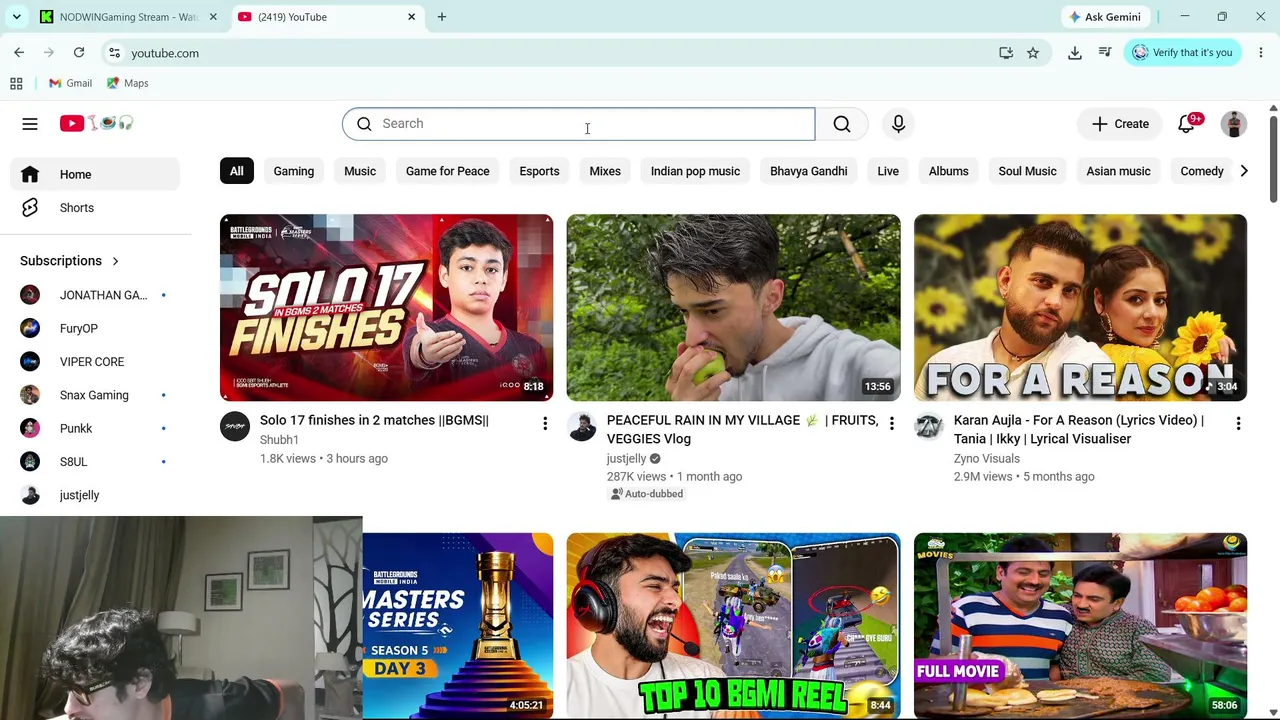Open the media control icon in toolbar
This screenshot has height=720, width=1280.
(x=1105, y=53)
